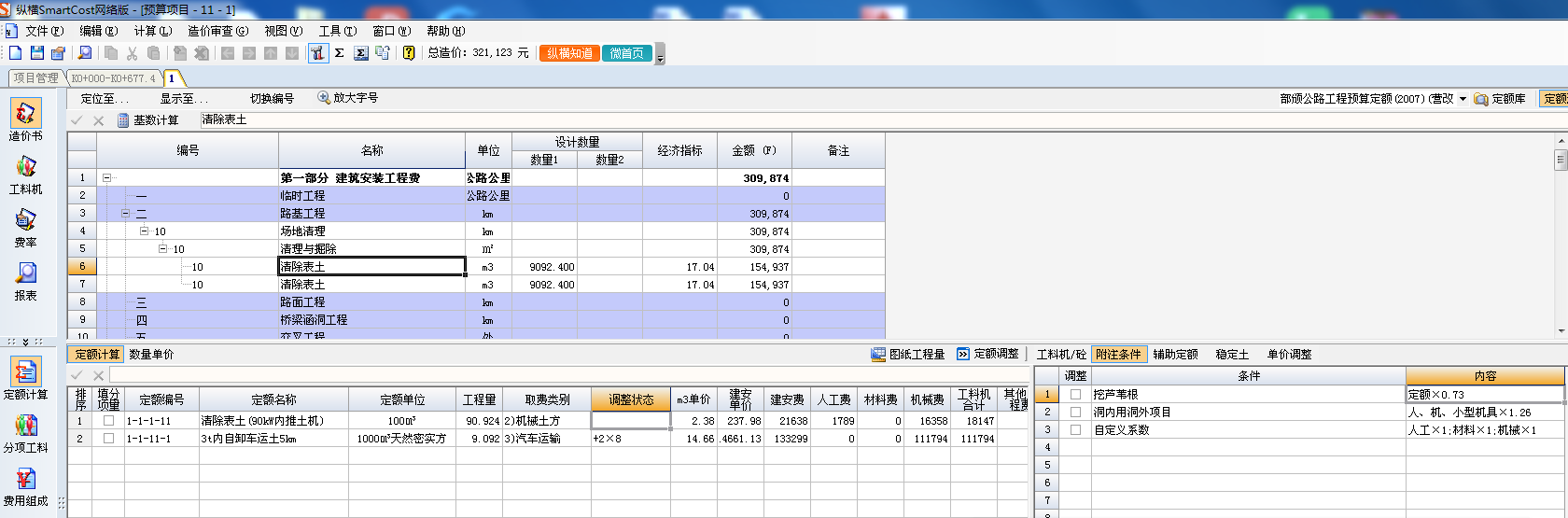1568x518 pixels.
Task: Open help via the yellow question mark icon
Action: click(409, 53)
